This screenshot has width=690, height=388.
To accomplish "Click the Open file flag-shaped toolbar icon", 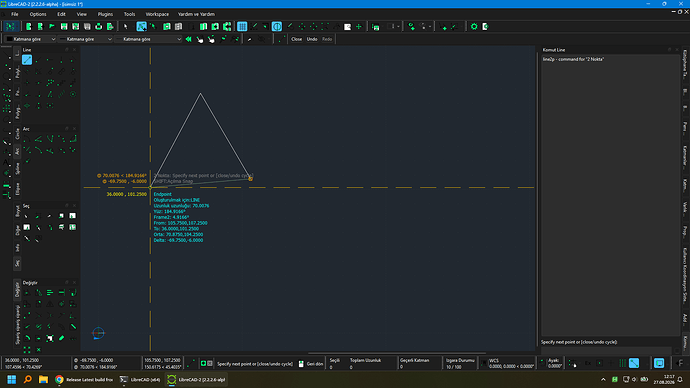I will [52, 26].
